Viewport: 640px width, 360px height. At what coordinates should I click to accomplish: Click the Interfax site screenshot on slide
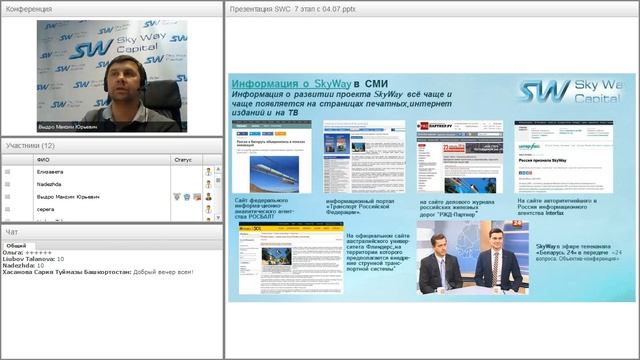pyautogui.click(x=564, y=157)
